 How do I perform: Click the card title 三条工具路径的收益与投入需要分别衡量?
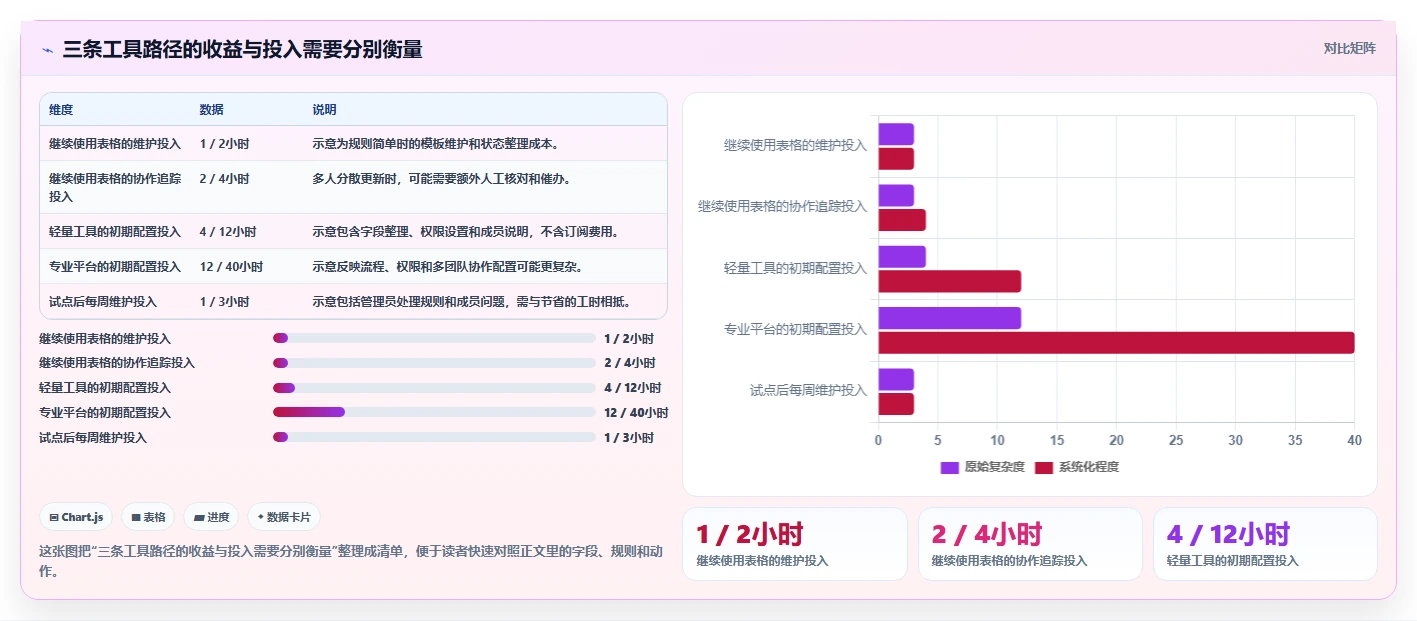coord(242,49)
